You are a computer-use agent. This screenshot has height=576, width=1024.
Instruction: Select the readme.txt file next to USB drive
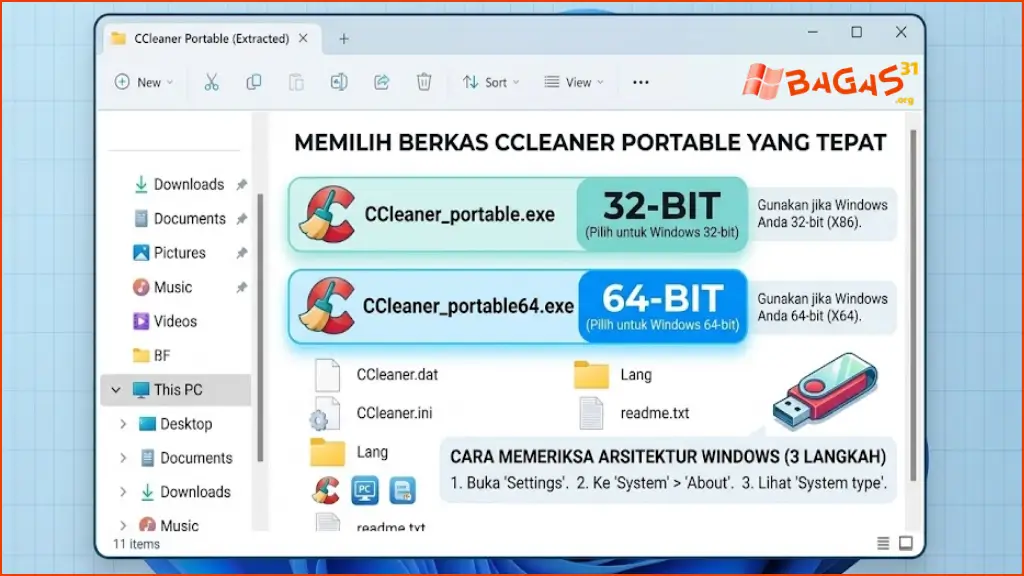(634, 413)
